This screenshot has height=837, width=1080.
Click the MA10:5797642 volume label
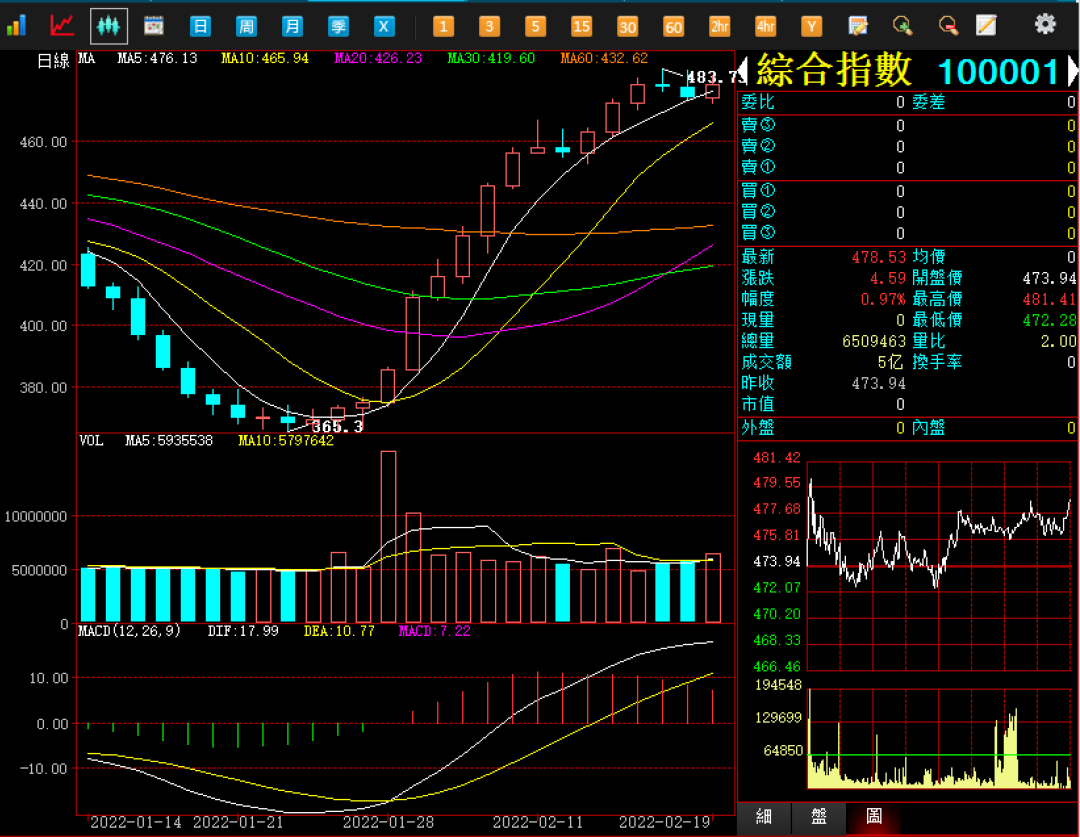click(285, 441)
